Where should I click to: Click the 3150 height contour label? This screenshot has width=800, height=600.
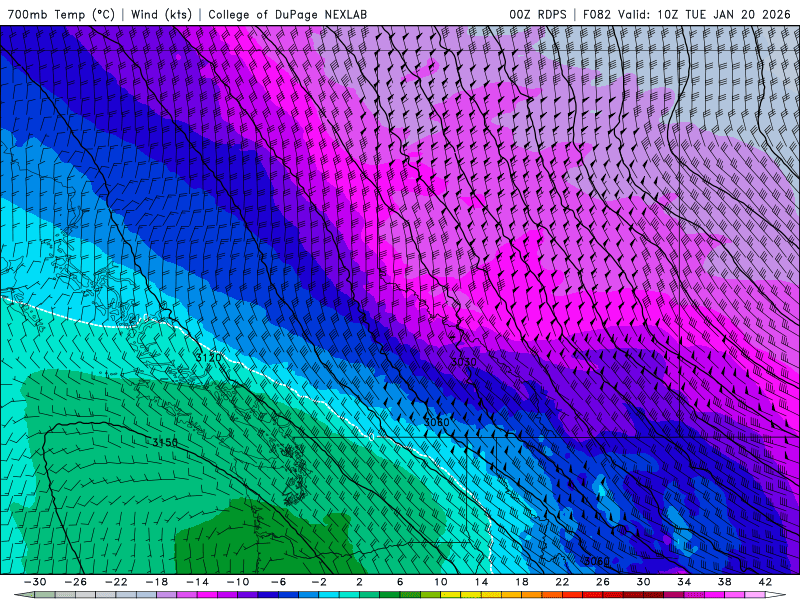(165, 442)
